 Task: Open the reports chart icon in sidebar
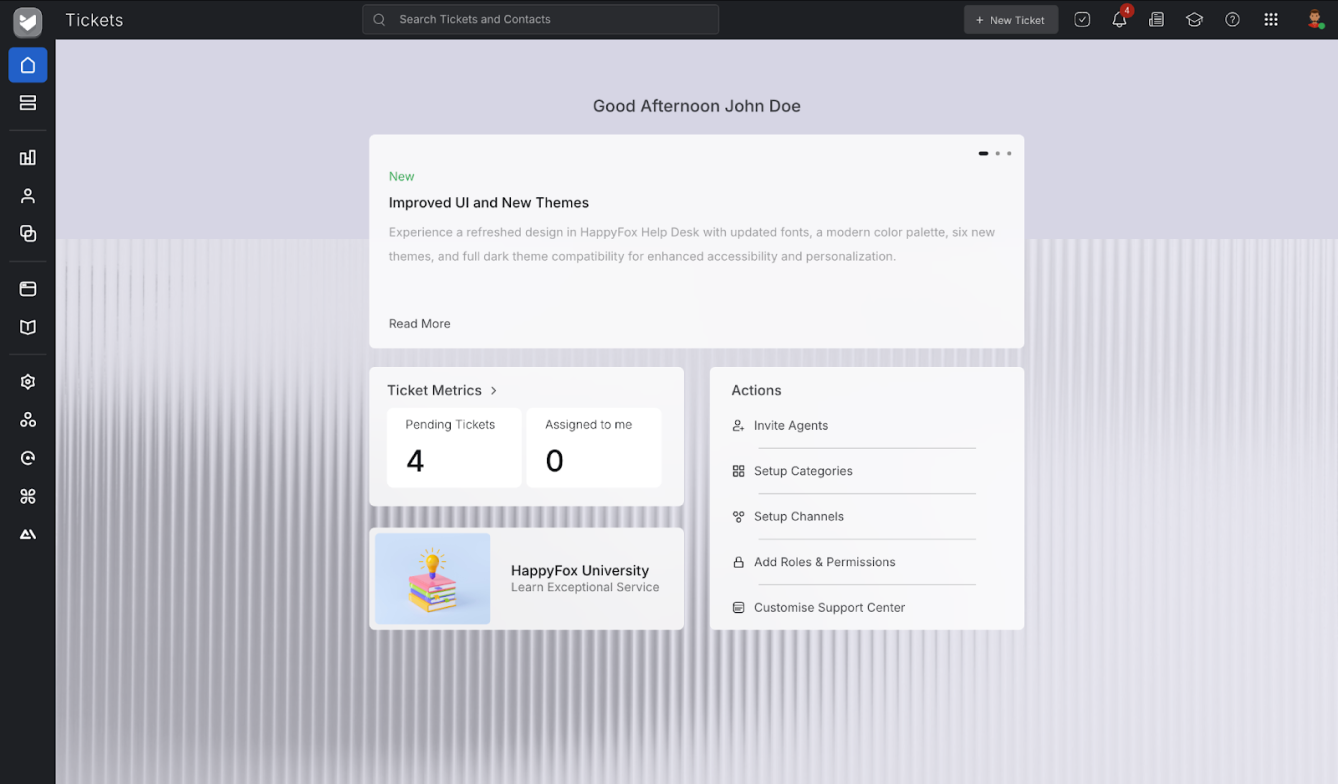pyautogui.click(x=28, y=158)
